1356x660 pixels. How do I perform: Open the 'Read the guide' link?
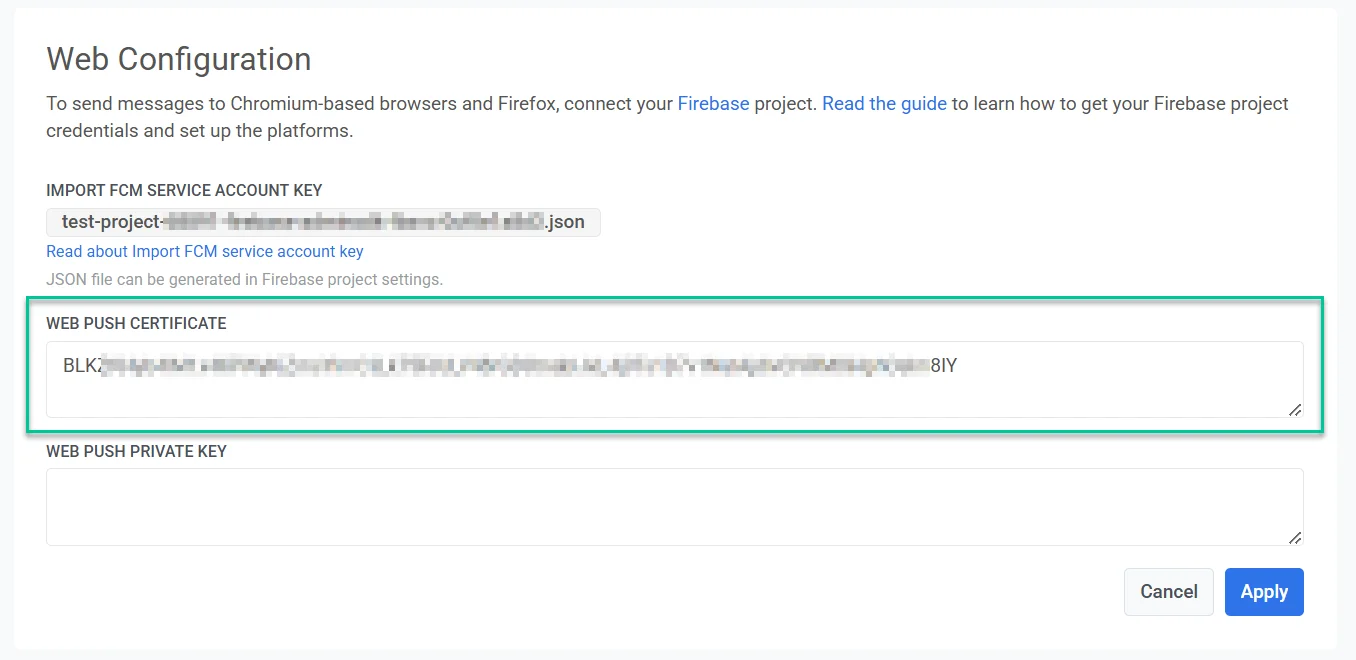pos(884,104)
